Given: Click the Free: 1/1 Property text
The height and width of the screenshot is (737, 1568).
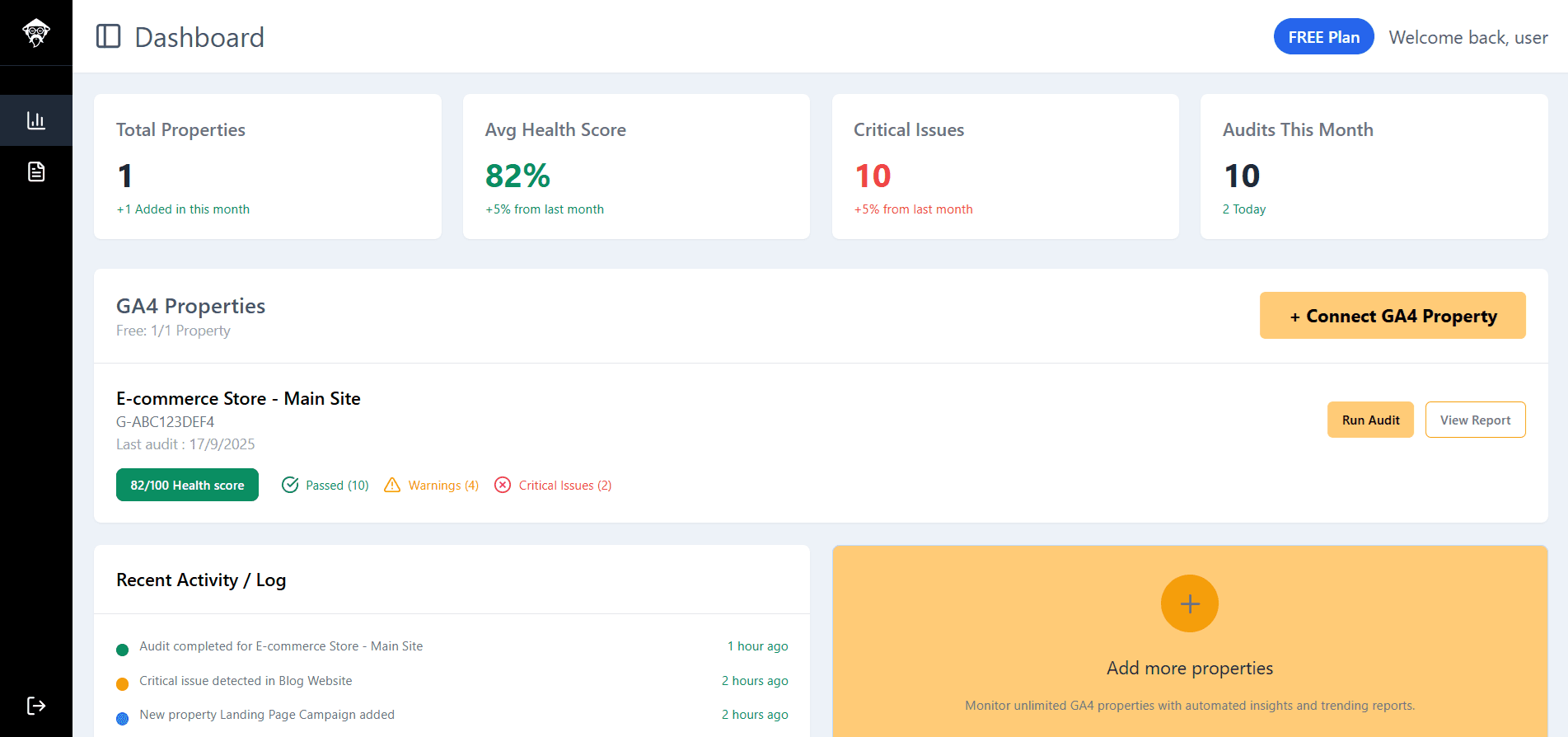Looking at the screenshot, I should tap(173, 331).
